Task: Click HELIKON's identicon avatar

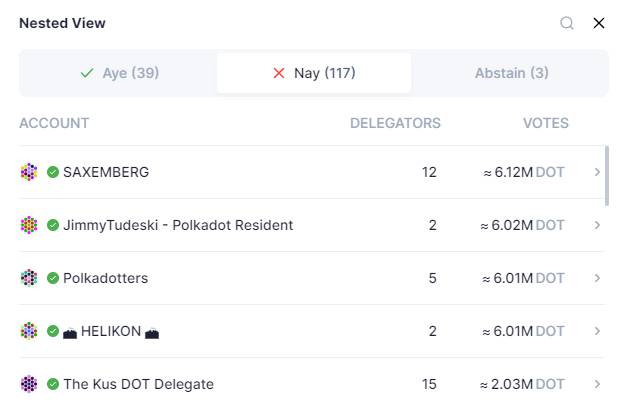Action: pos(29,331)
